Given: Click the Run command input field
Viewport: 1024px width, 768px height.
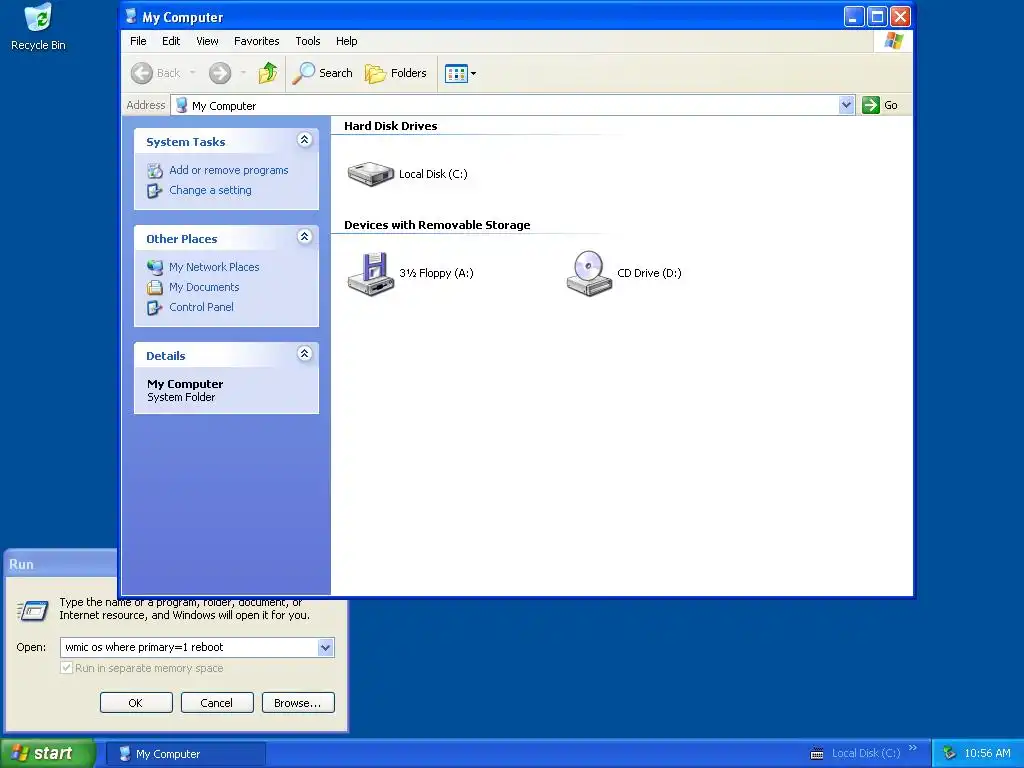Looking at the screenshot, I should pos(189,648).
